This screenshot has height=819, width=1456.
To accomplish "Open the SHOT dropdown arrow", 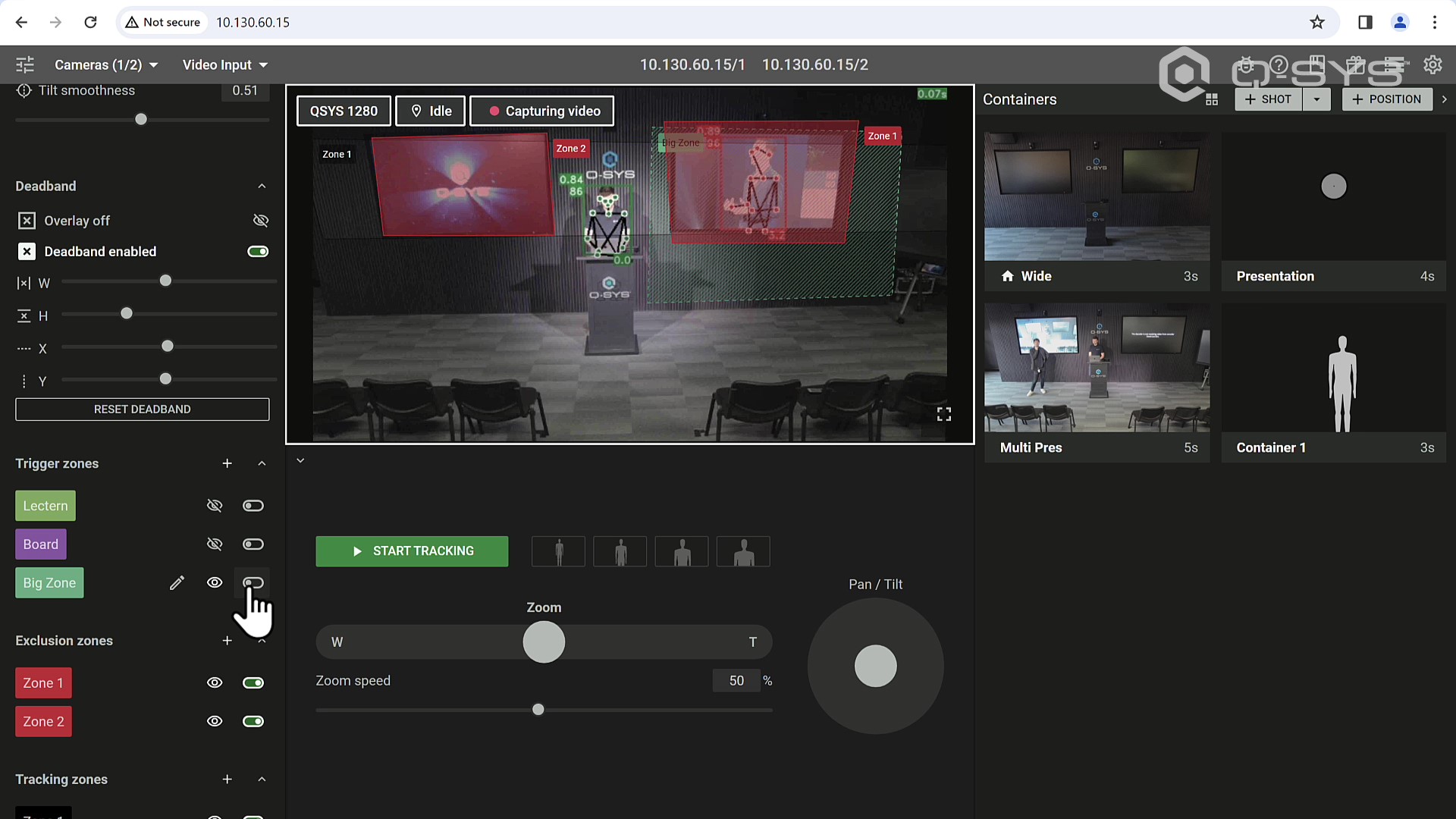I will tap(1316, 99).
